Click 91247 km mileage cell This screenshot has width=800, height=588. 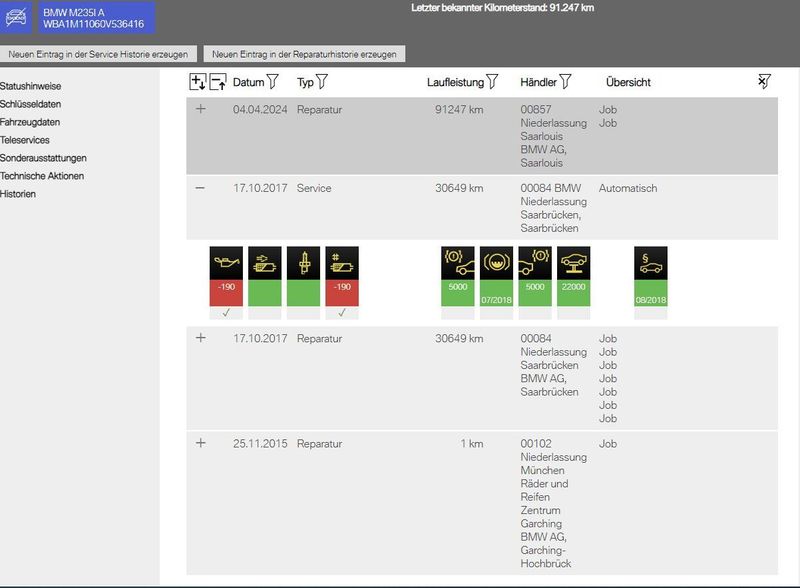click(459, 109)
